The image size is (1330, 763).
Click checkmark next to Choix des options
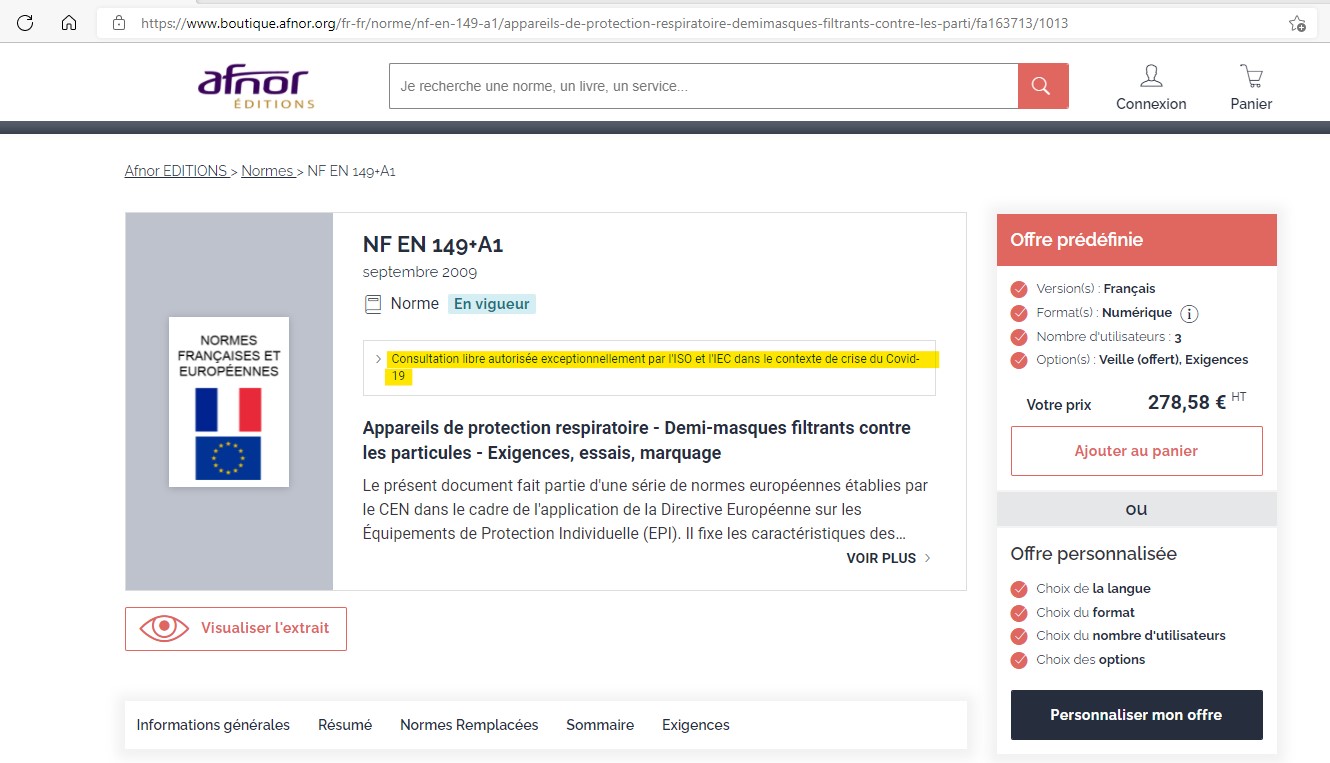1019,660
